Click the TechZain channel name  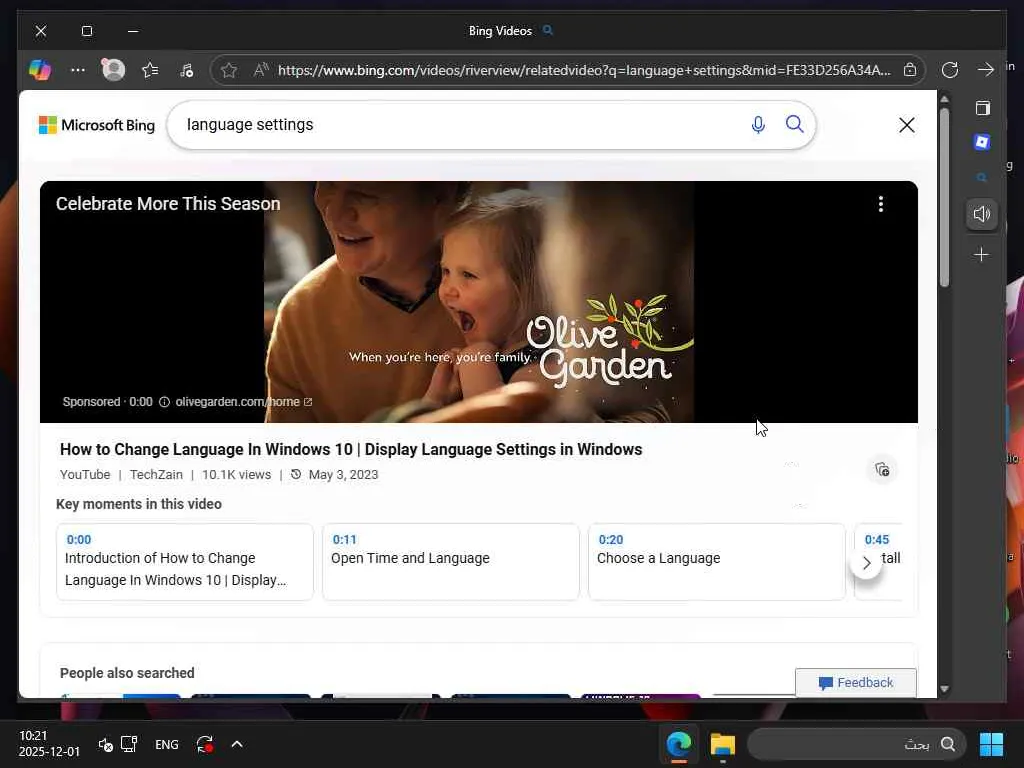(x=156, y=475)
